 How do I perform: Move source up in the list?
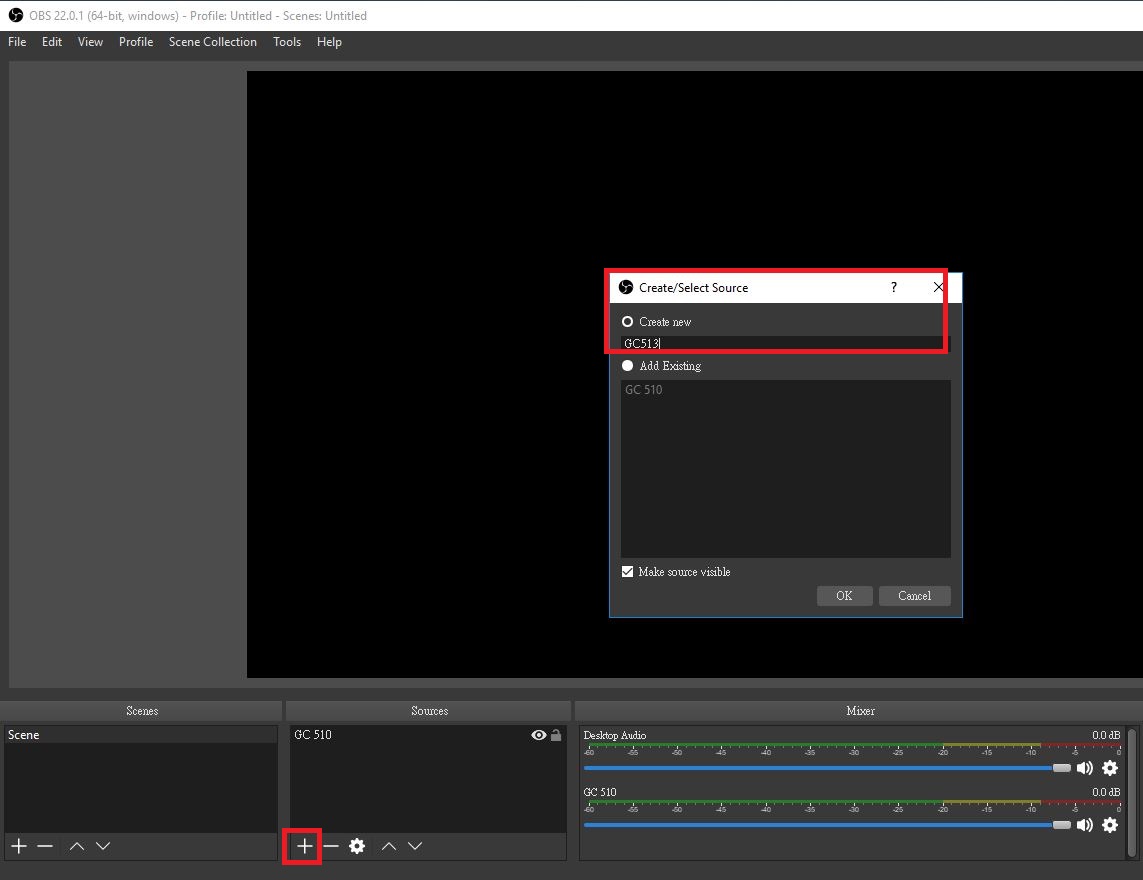click(389, 846)
